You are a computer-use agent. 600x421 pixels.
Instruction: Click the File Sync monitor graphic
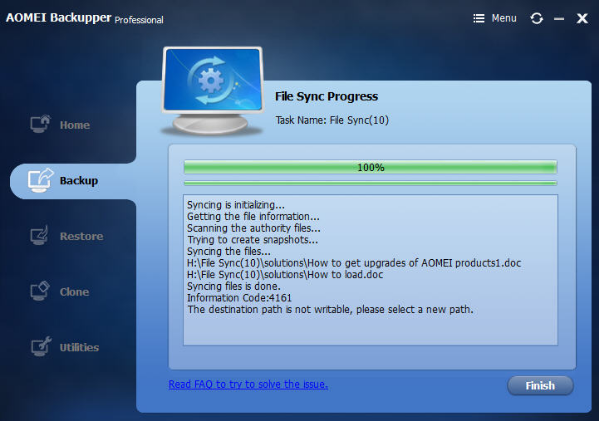212,91
